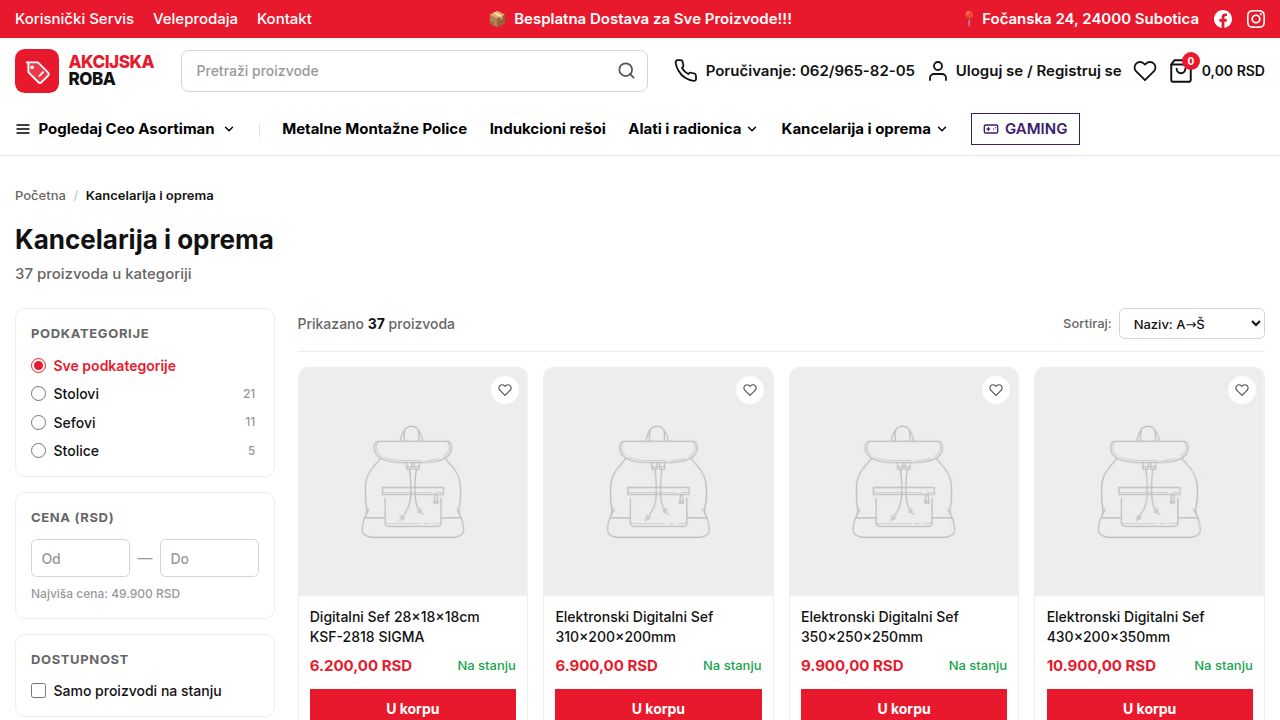Screen dimensions: 1280x720
Task: Open the wishlist heart in header
Action: [1145, 71]
